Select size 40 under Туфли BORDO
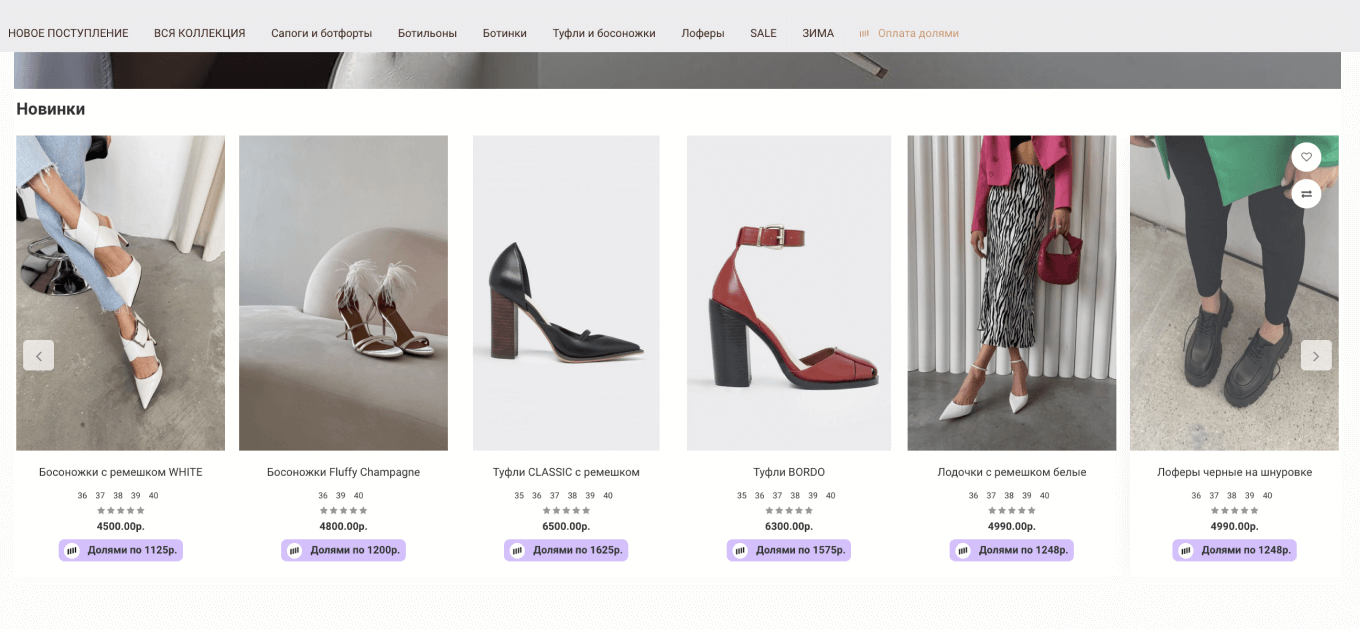The image size is (1360, 629). click(x=830, y=495)
